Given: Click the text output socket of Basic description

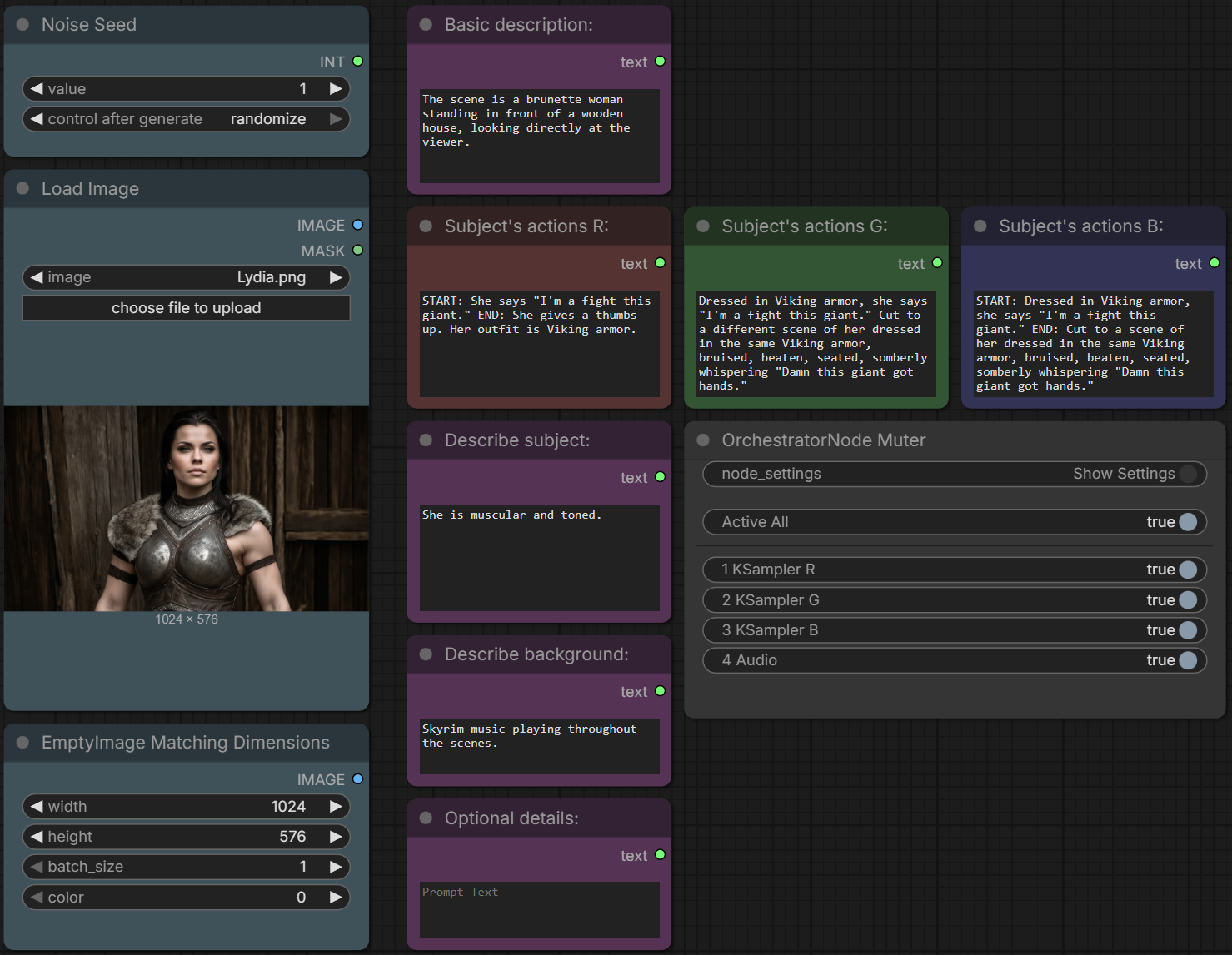Looking at the screenshot, I should pyautogui.click(x=660, y=62).
